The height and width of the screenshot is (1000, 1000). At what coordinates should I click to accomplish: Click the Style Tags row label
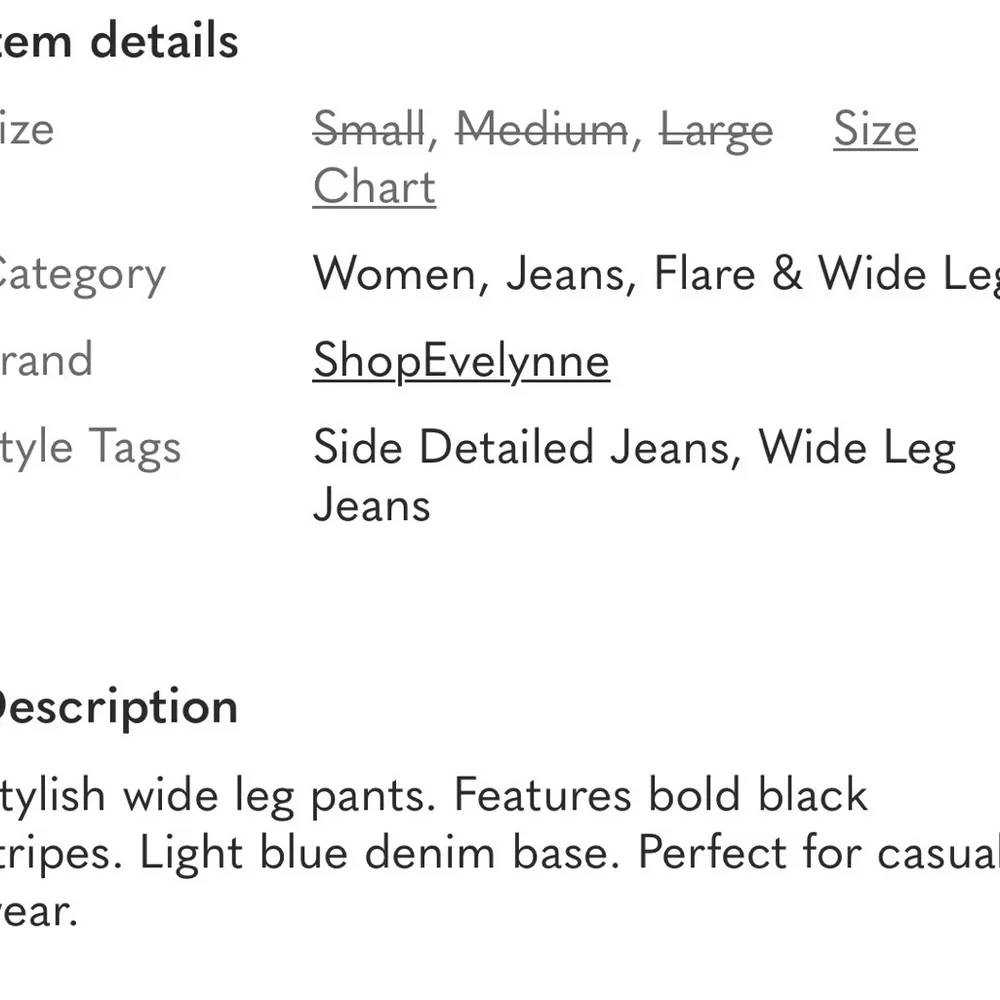(x=90, y=447)
